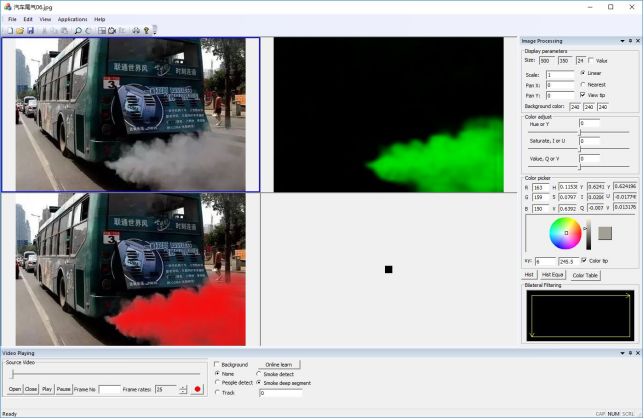Click the Hist button
Image resolution: width=644 pixels, height=419 pixels.
point(529,275)
